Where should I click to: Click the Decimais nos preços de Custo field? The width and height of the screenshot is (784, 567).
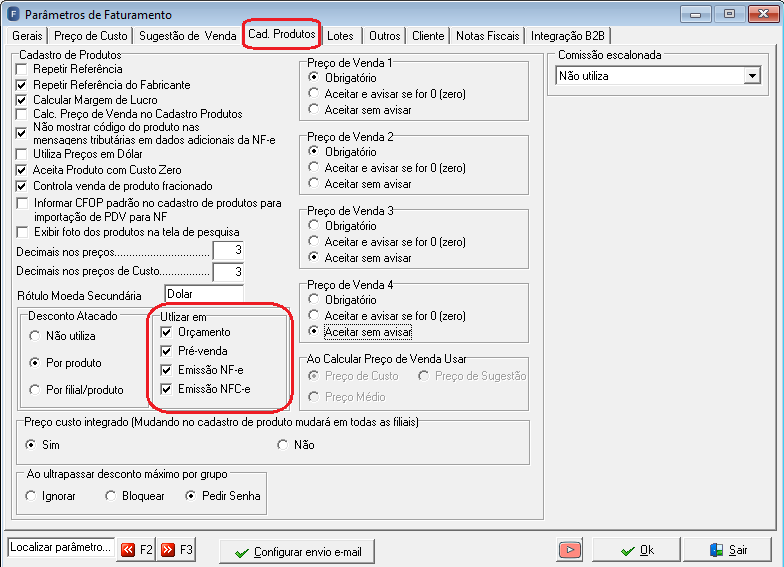(x=228, y=272)
